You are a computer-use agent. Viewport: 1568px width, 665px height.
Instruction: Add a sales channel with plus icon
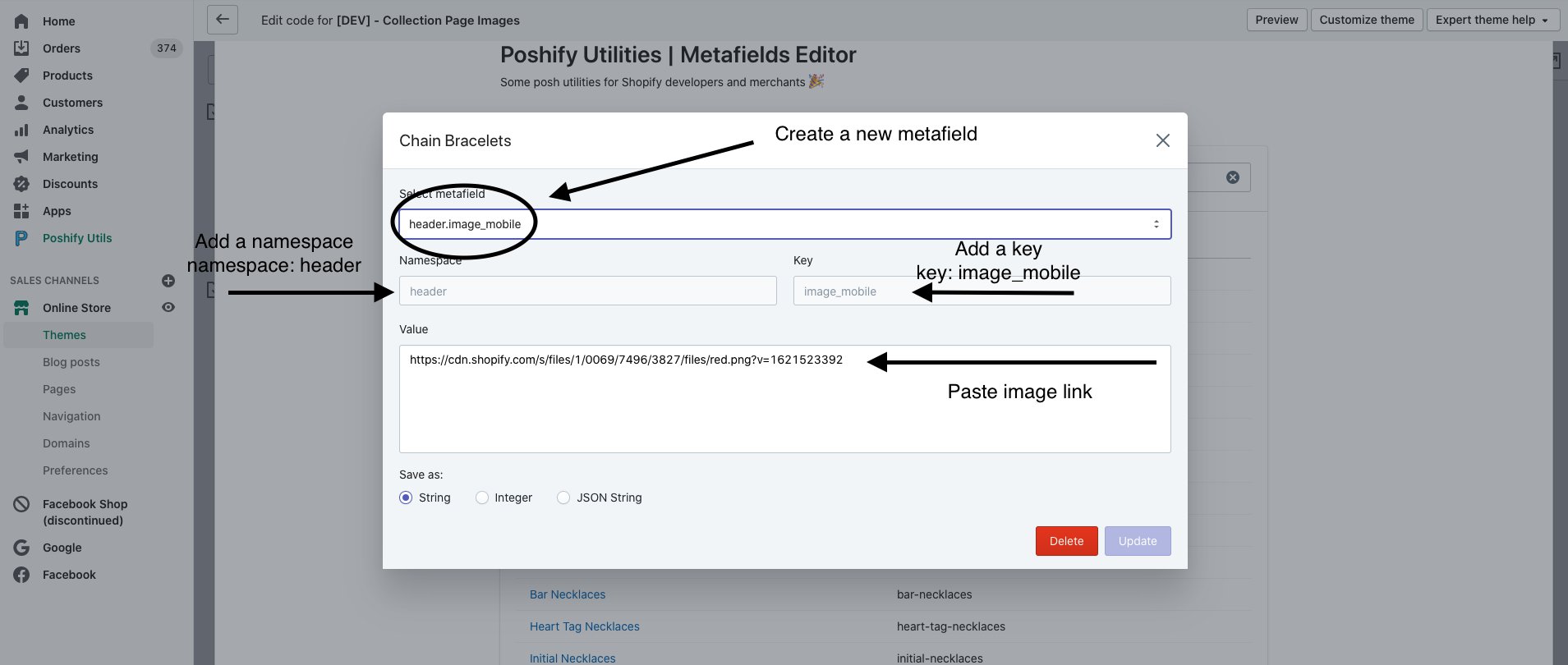click(x=168, y=281)
